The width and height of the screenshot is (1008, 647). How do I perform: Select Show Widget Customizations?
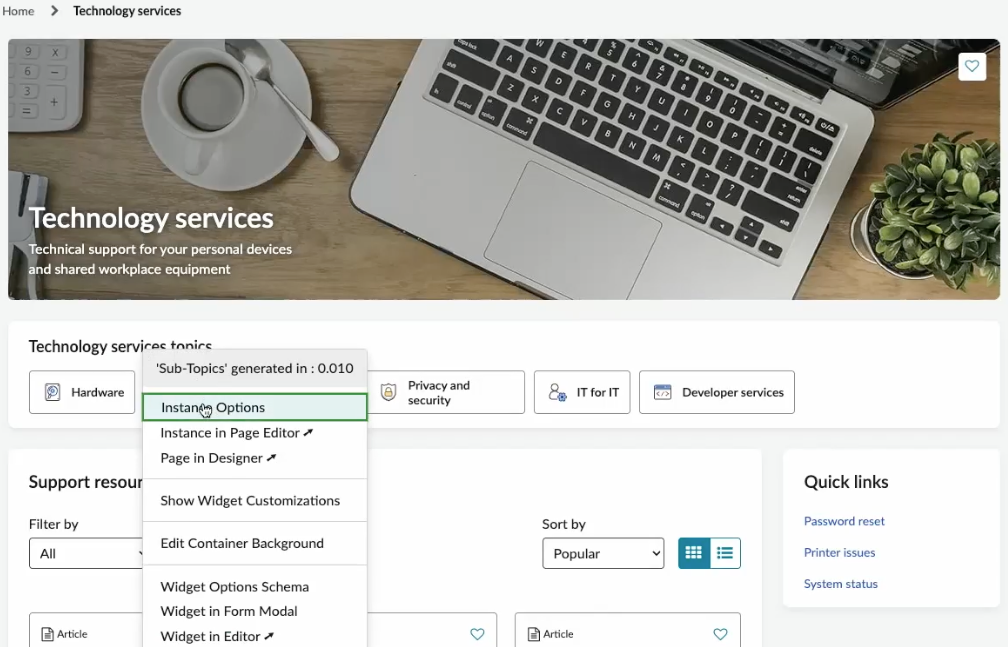[255, 500]
